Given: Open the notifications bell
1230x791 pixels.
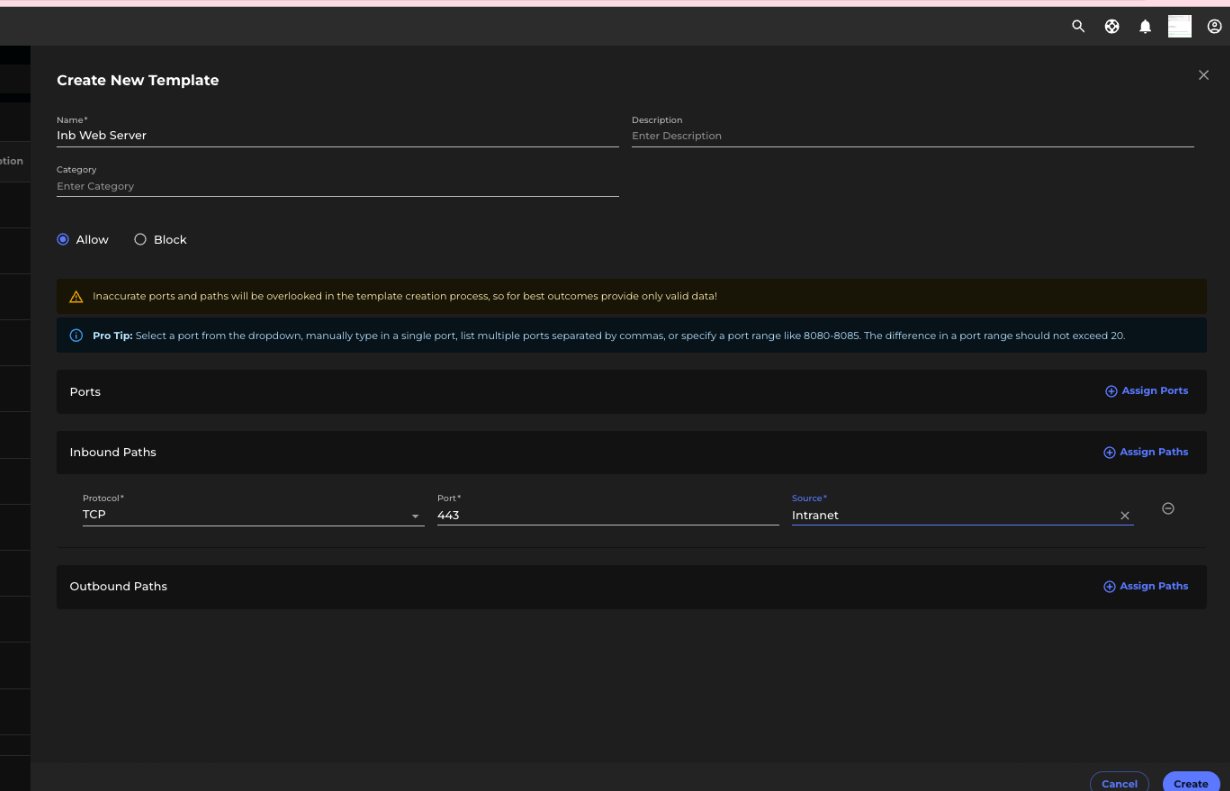Looking at the screenshot, I should pyautogui.click(x=1145, y=27).
